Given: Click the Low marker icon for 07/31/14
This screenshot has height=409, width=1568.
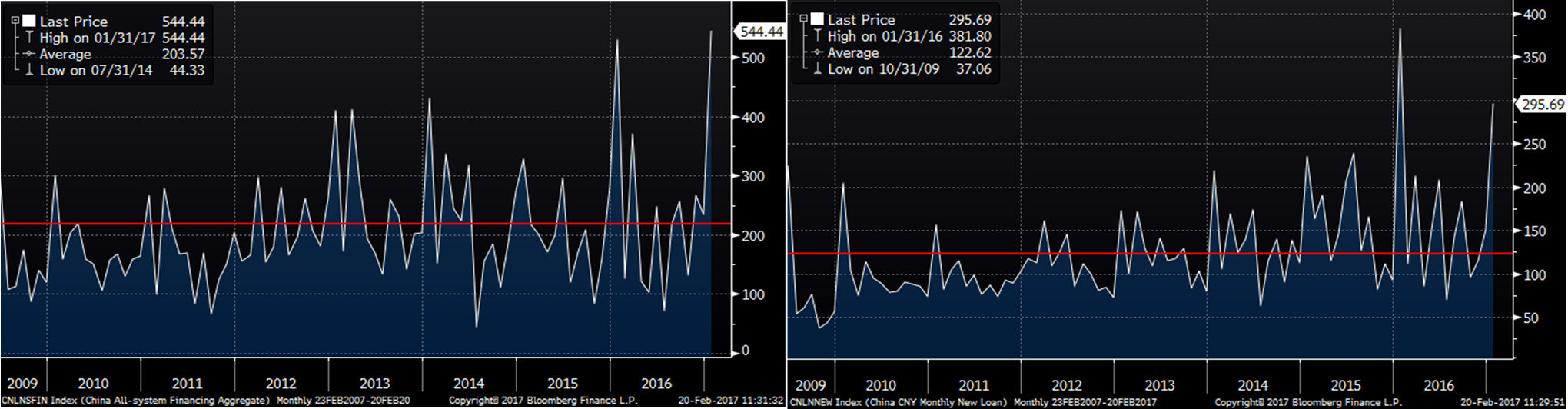Looking at the screenshot, I should pyautogui.click(x=29, y=70).
